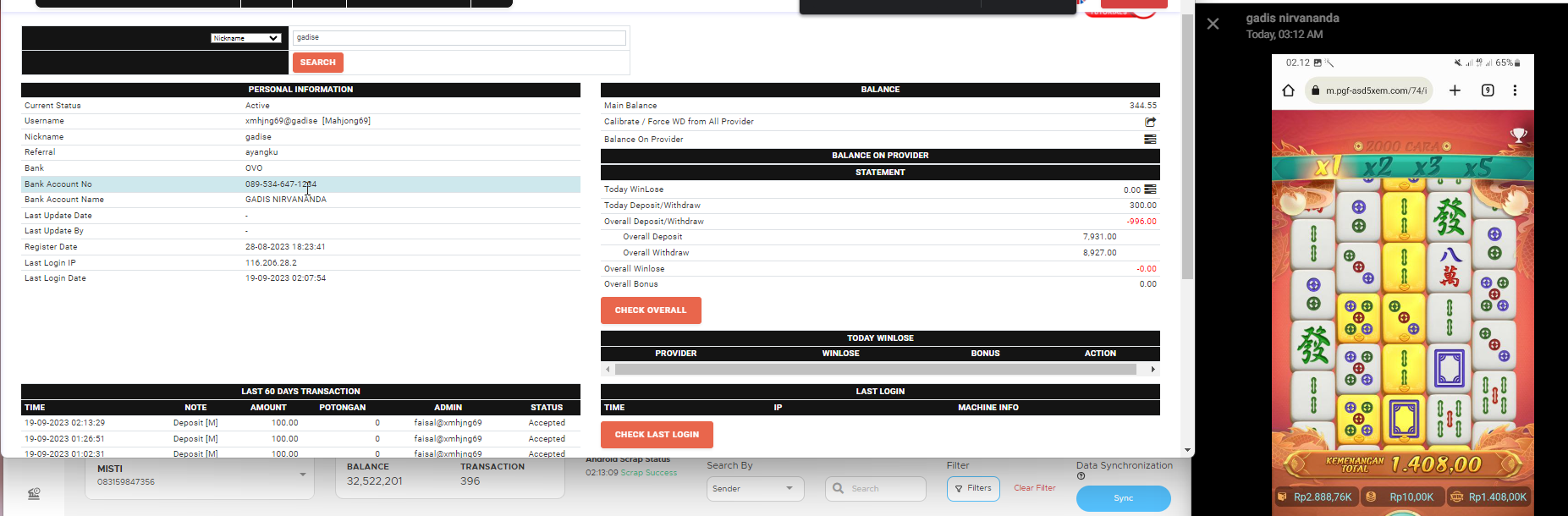Click the Data Synchronization help icon
This screenshot has width=1568, height=516.
[1081, 476]
